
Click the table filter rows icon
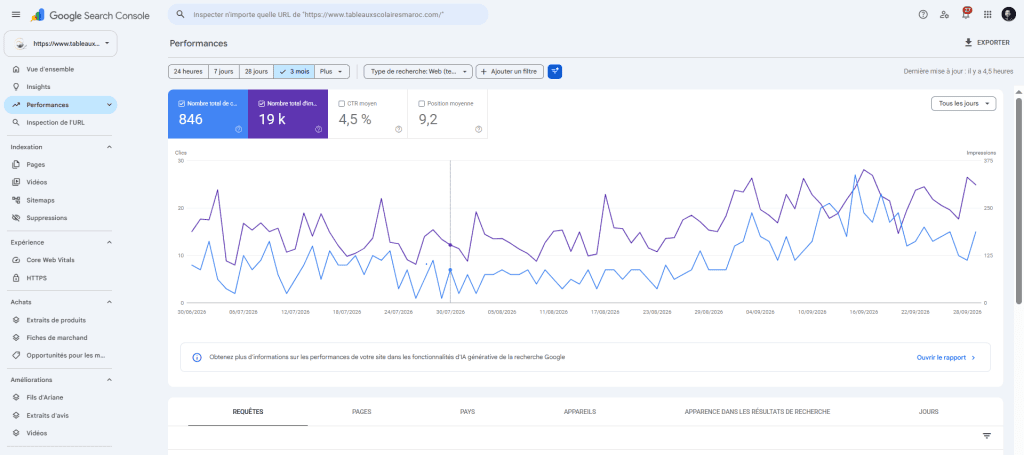click(987, 436)
